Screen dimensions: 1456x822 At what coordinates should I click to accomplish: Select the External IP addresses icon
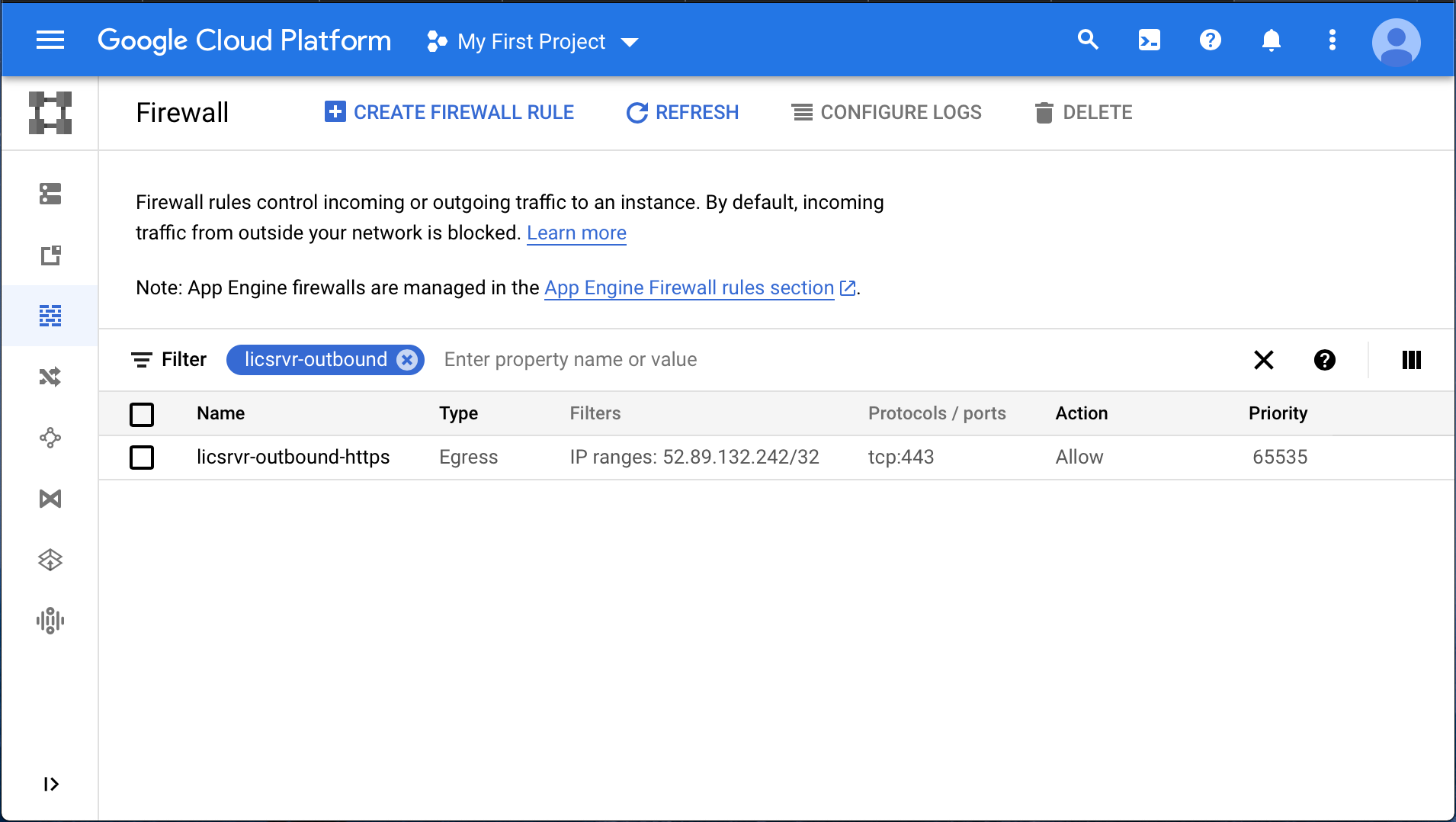pyautogui.click(x=50, y=255)
